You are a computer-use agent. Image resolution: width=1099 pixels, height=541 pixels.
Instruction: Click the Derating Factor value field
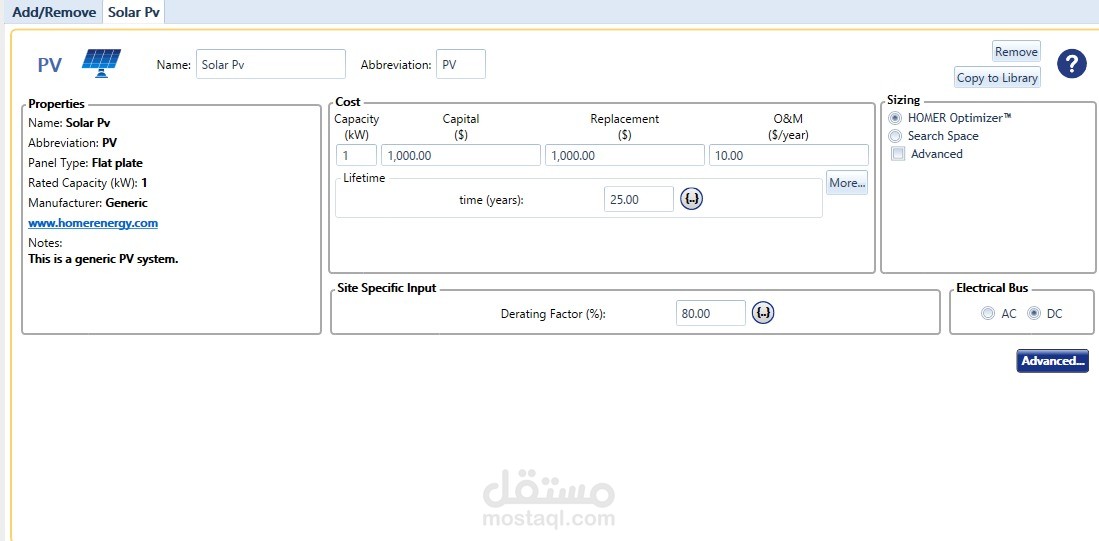pos(710,313)
